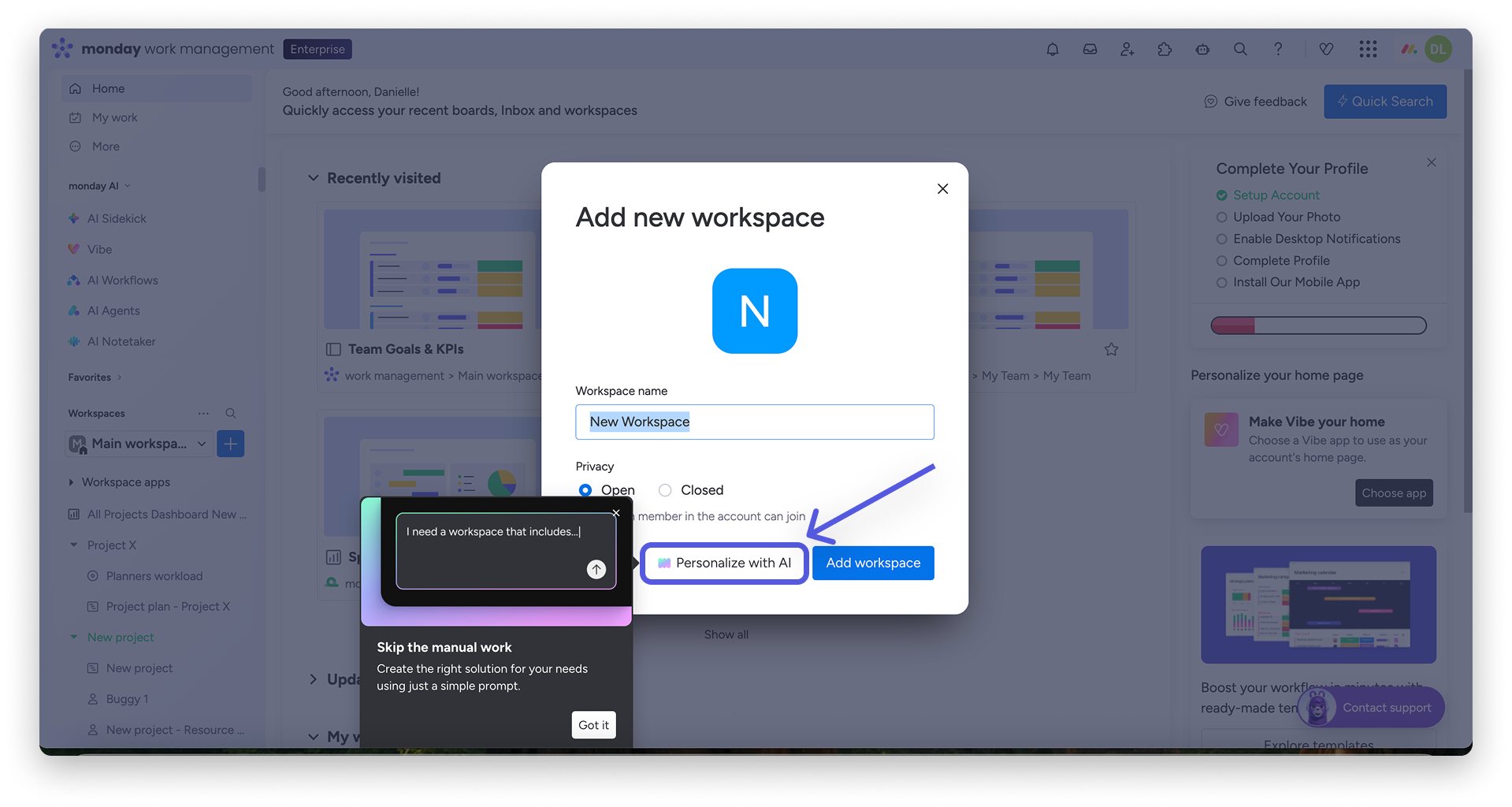Open the Workspaces three-dot options
The image size is (1512, 807).
click(x=203, y=413)
